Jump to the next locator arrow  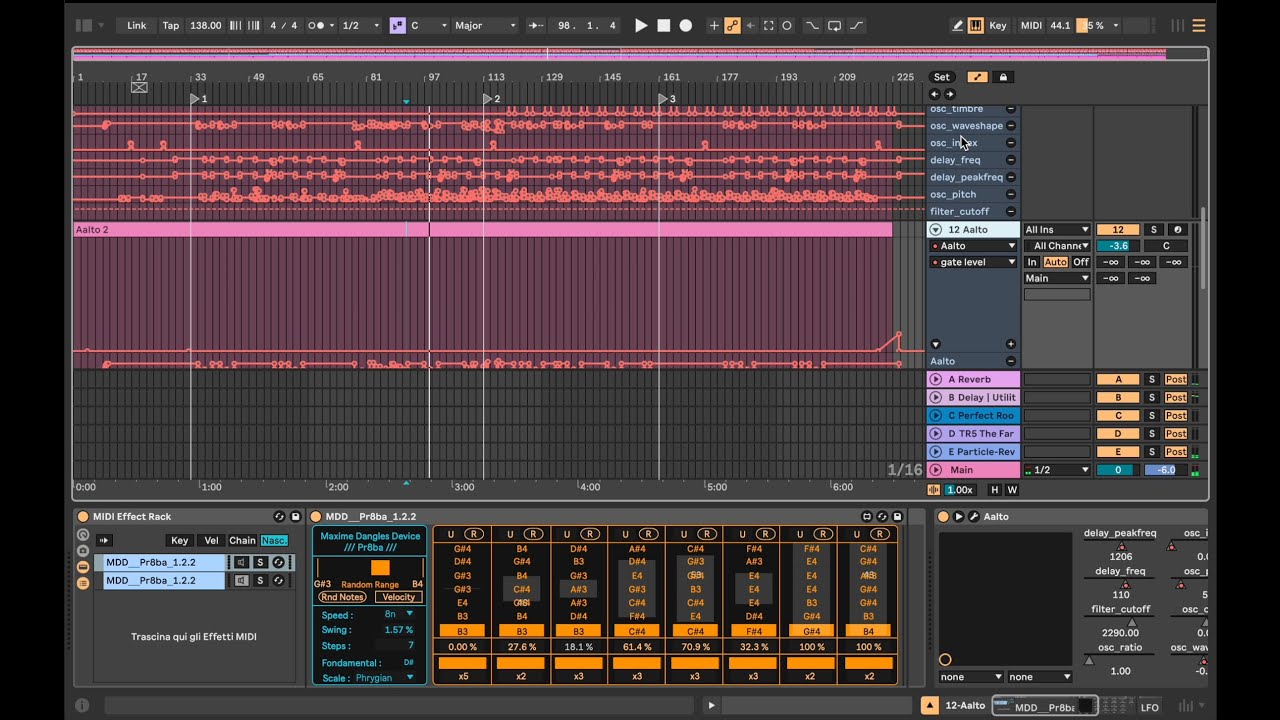[949, 94]
